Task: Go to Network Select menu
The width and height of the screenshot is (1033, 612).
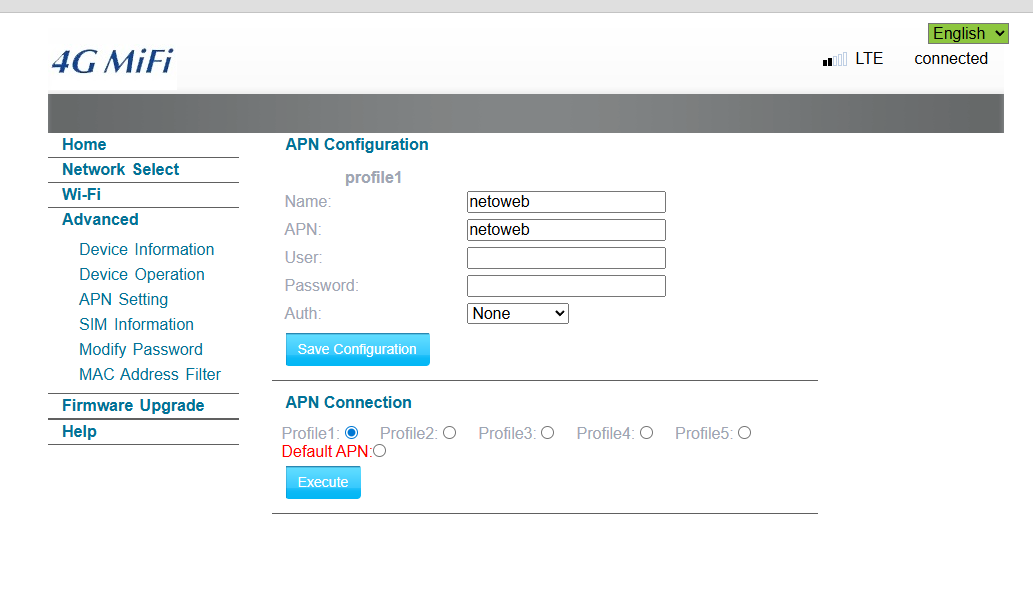Action: 120,170
